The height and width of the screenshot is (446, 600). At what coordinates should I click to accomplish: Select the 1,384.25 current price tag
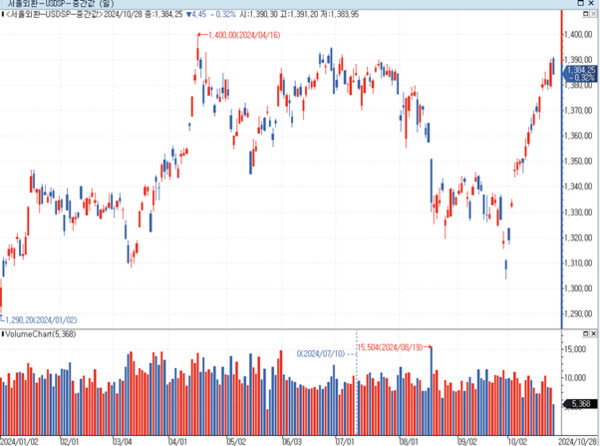tap(581, 71)
